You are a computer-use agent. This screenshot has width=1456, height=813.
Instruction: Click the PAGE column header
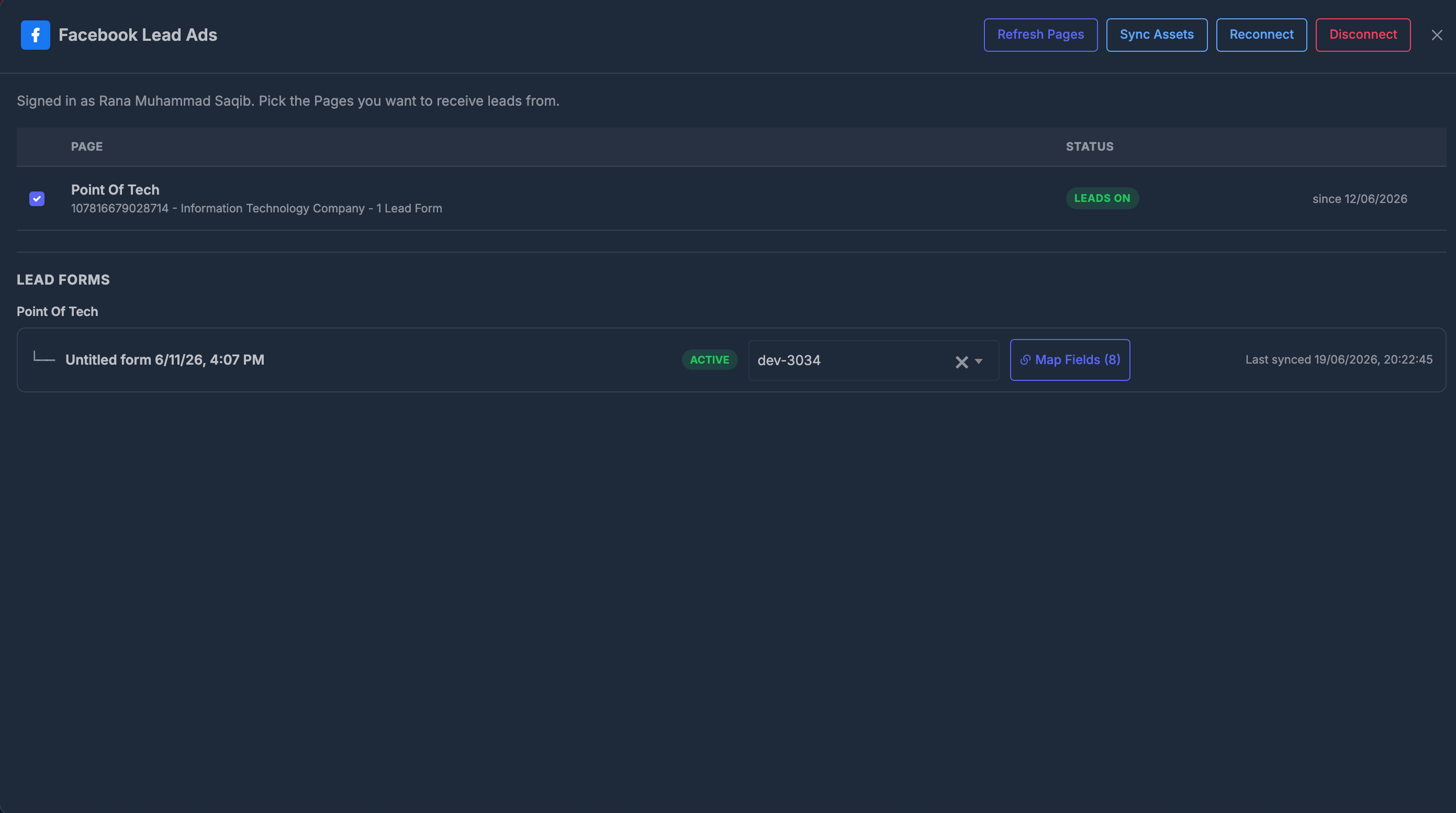[87, 147]
